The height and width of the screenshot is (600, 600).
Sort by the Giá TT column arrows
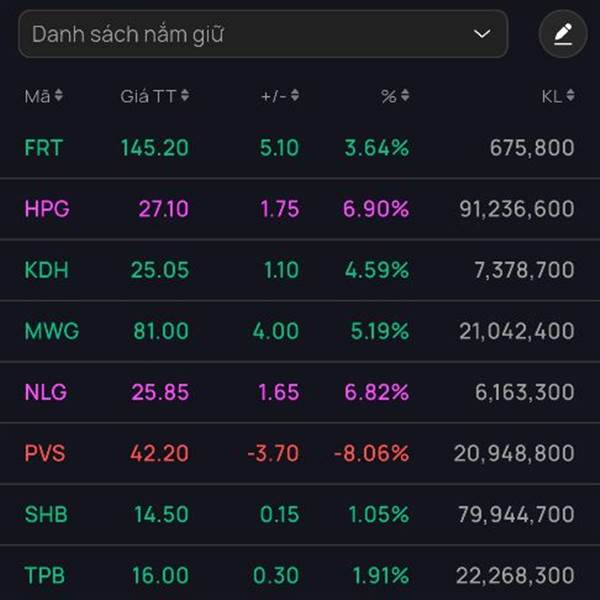[185, 96]
